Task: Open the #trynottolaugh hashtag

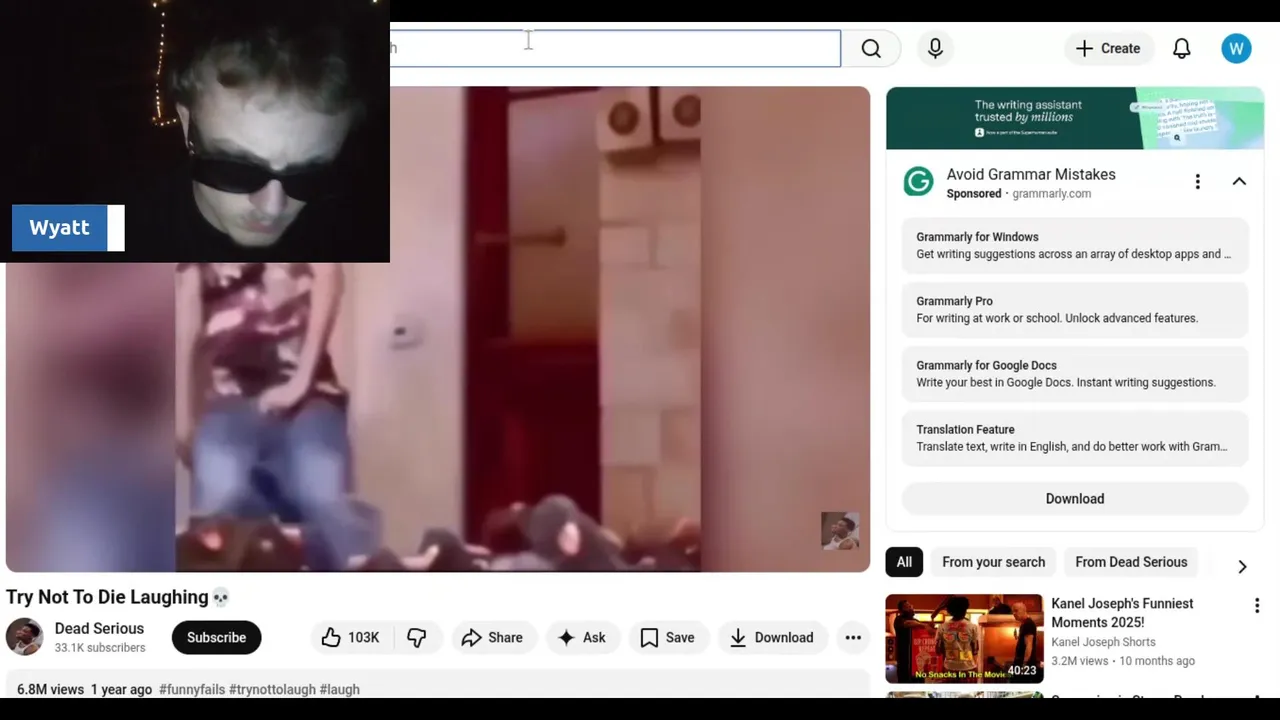Action: pos(272,690)
